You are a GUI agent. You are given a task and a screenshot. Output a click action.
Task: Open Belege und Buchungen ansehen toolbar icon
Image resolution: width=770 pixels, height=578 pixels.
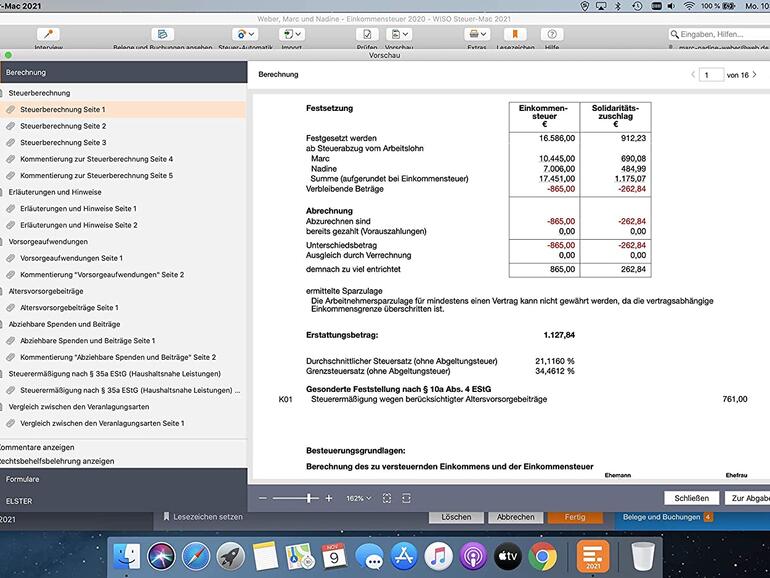163,34
